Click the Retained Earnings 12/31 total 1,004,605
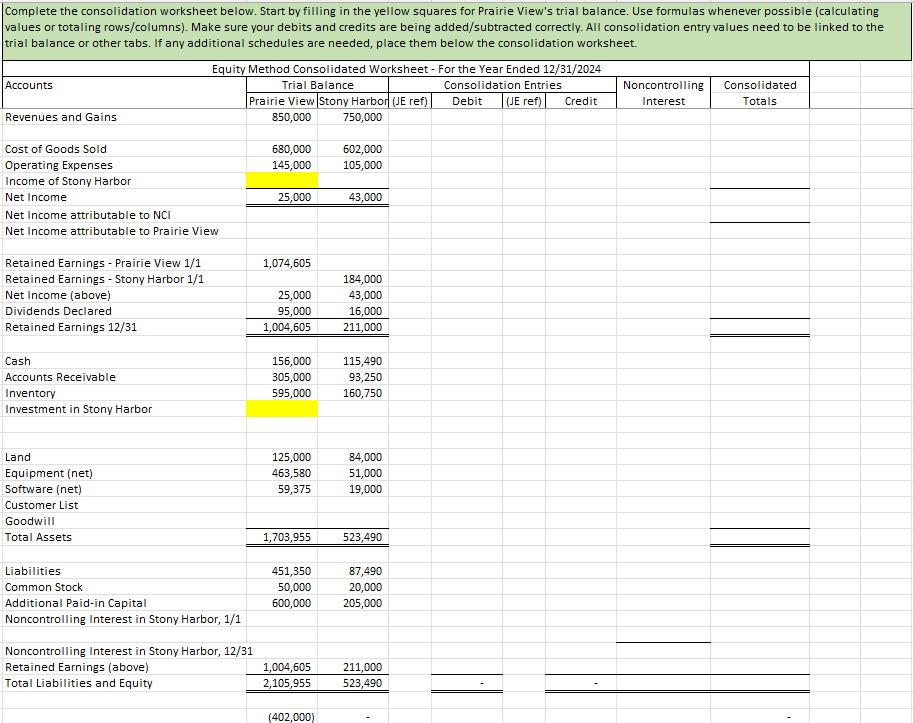 coord(283,327)
